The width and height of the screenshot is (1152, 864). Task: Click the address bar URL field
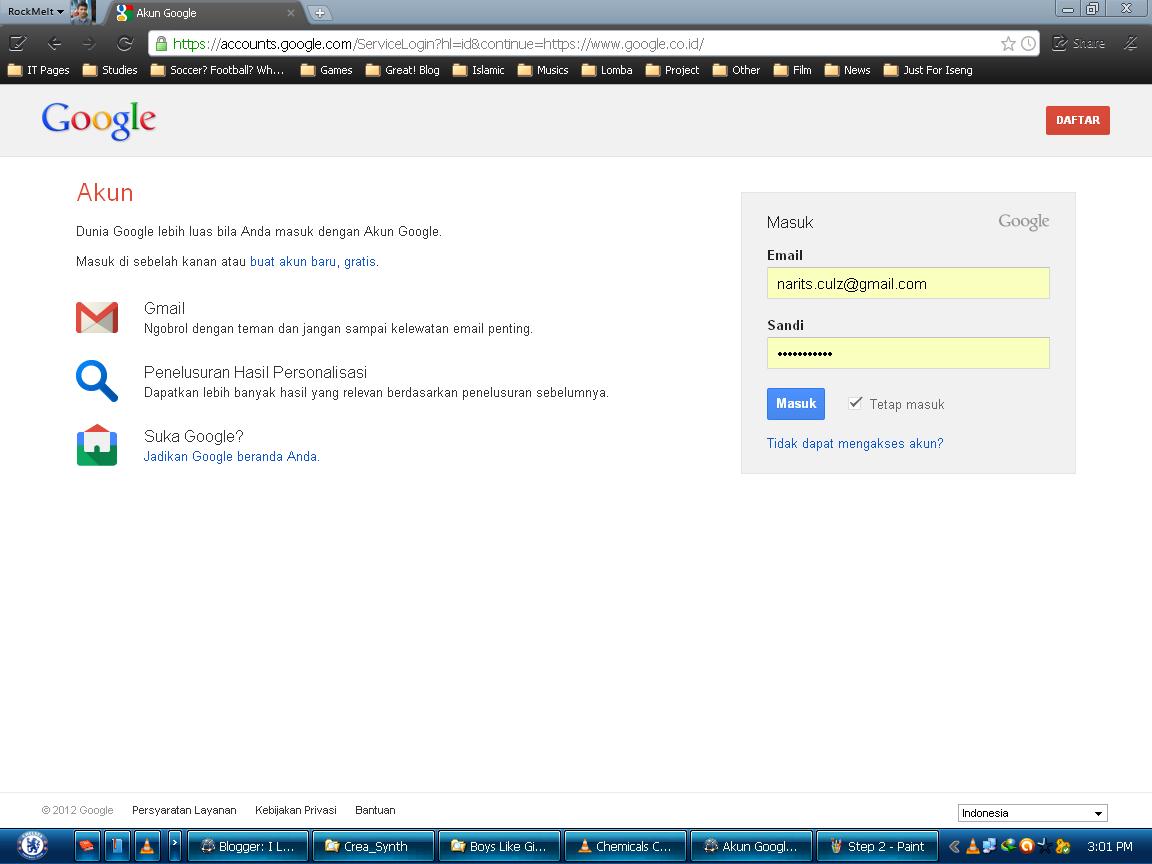pyautogui.click(x=580, y=44)
